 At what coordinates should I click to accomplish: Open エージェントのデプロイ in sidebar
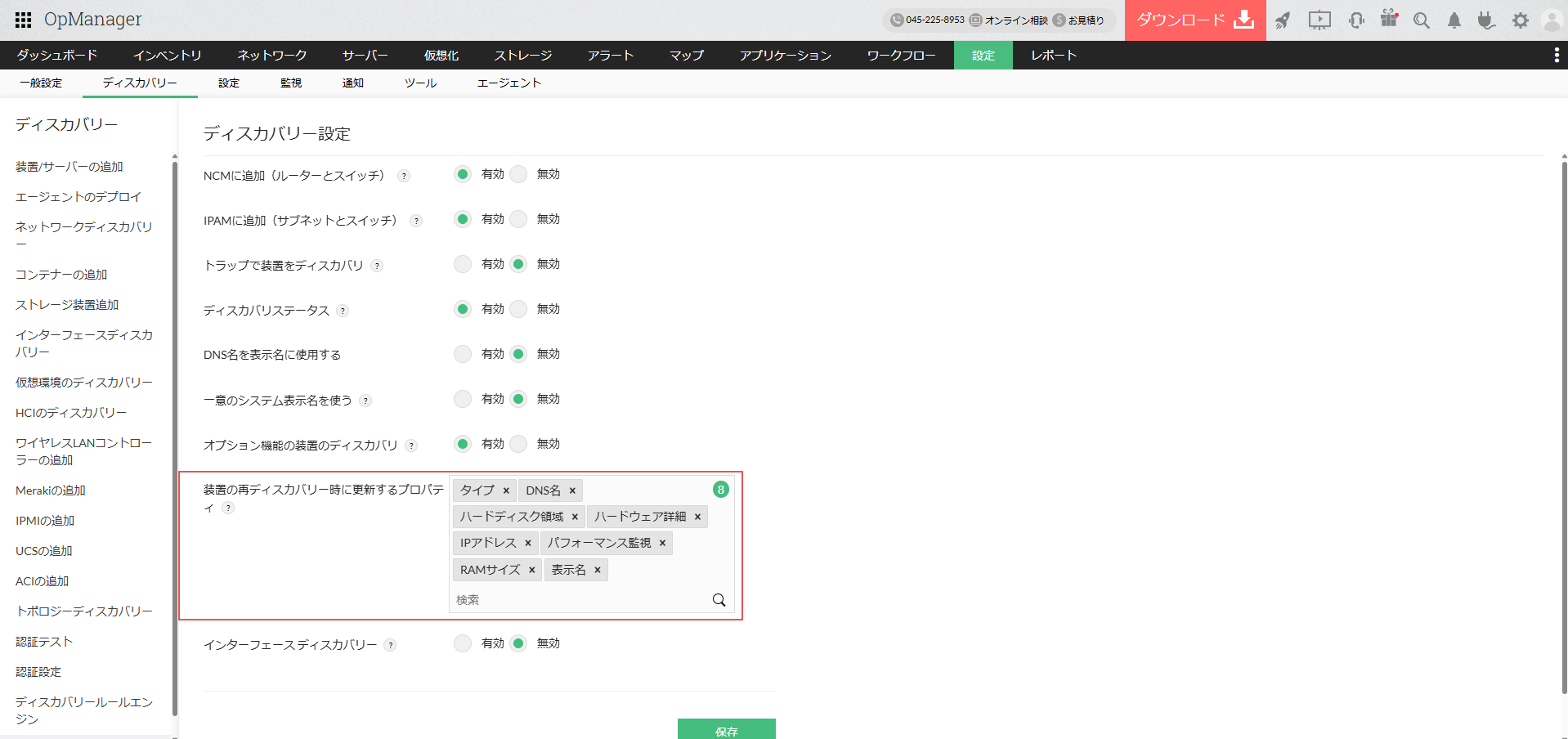pos(78,197)
